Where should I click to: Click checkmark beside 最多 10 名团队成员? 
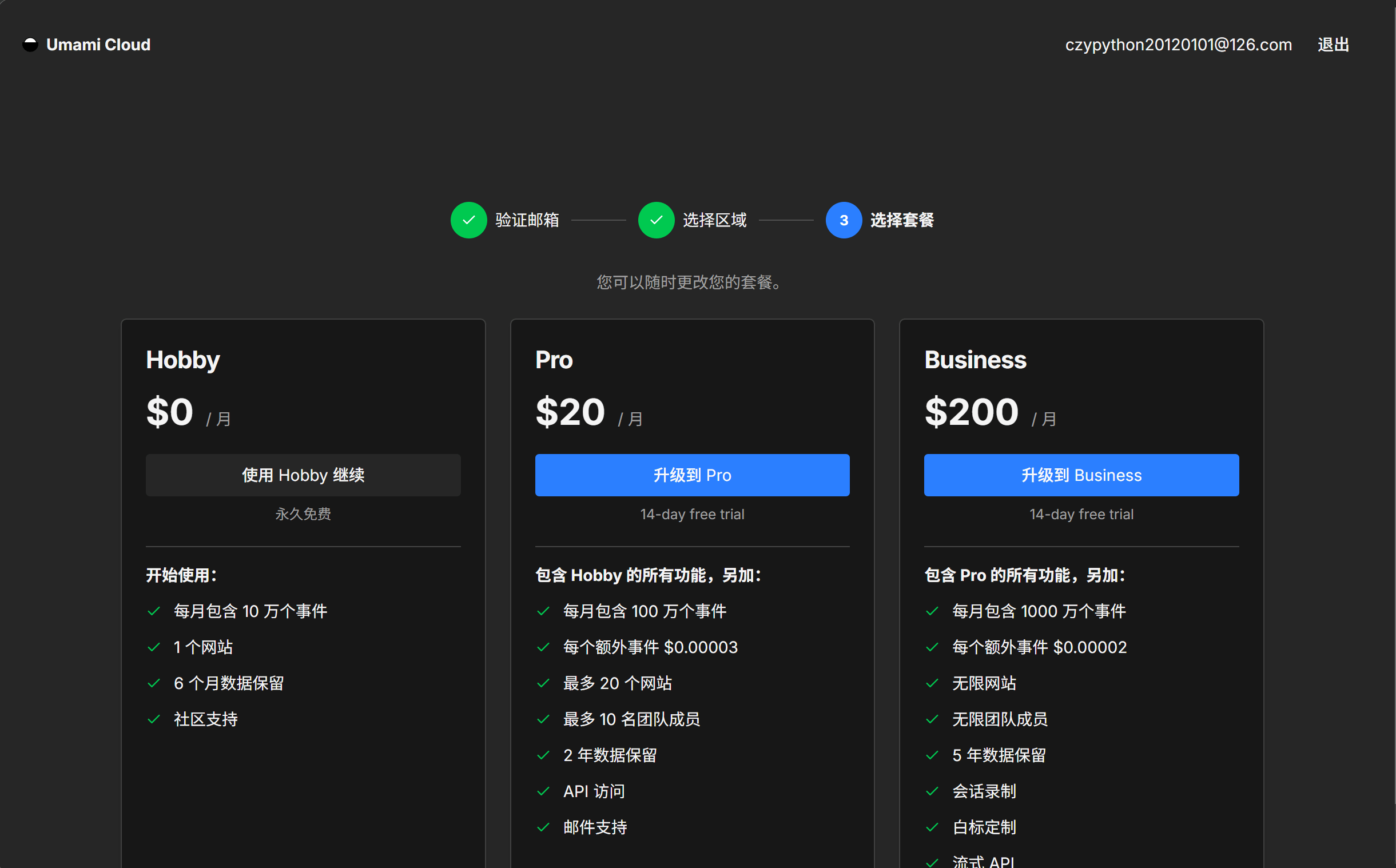pos(543,719)
